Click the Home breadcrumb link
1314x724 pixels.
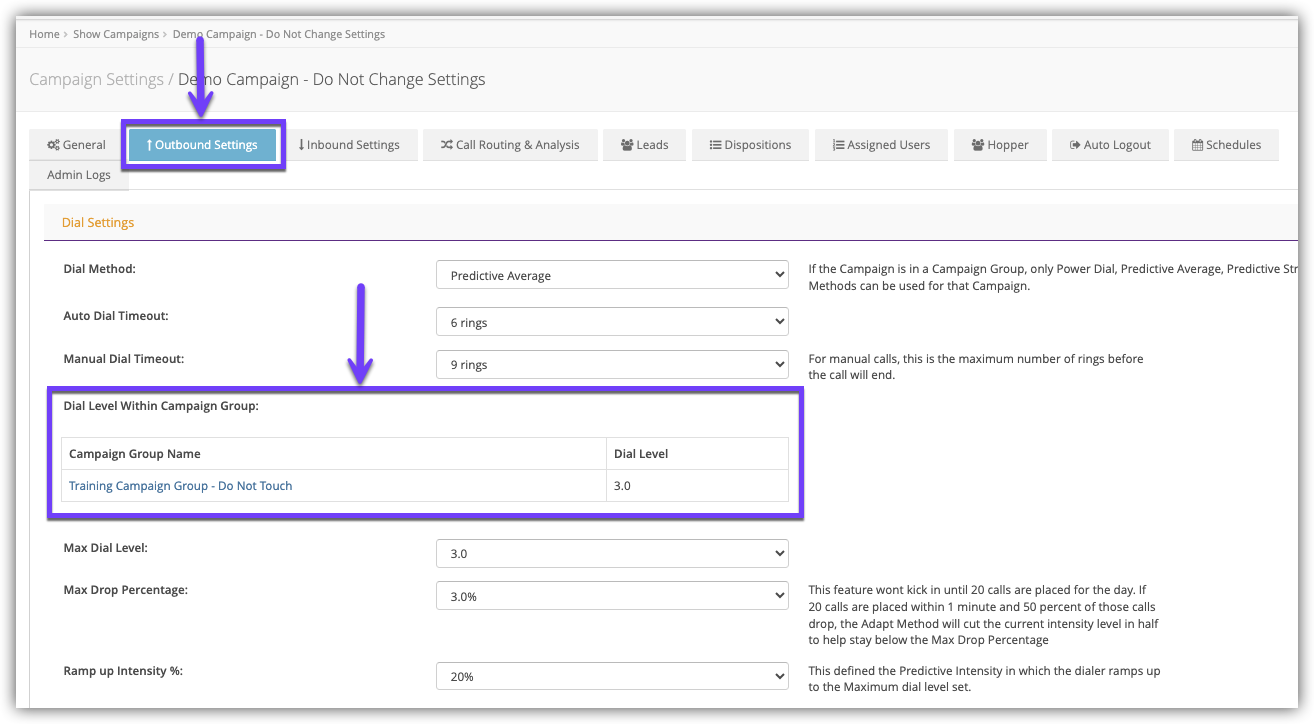(x=44, y=34)
